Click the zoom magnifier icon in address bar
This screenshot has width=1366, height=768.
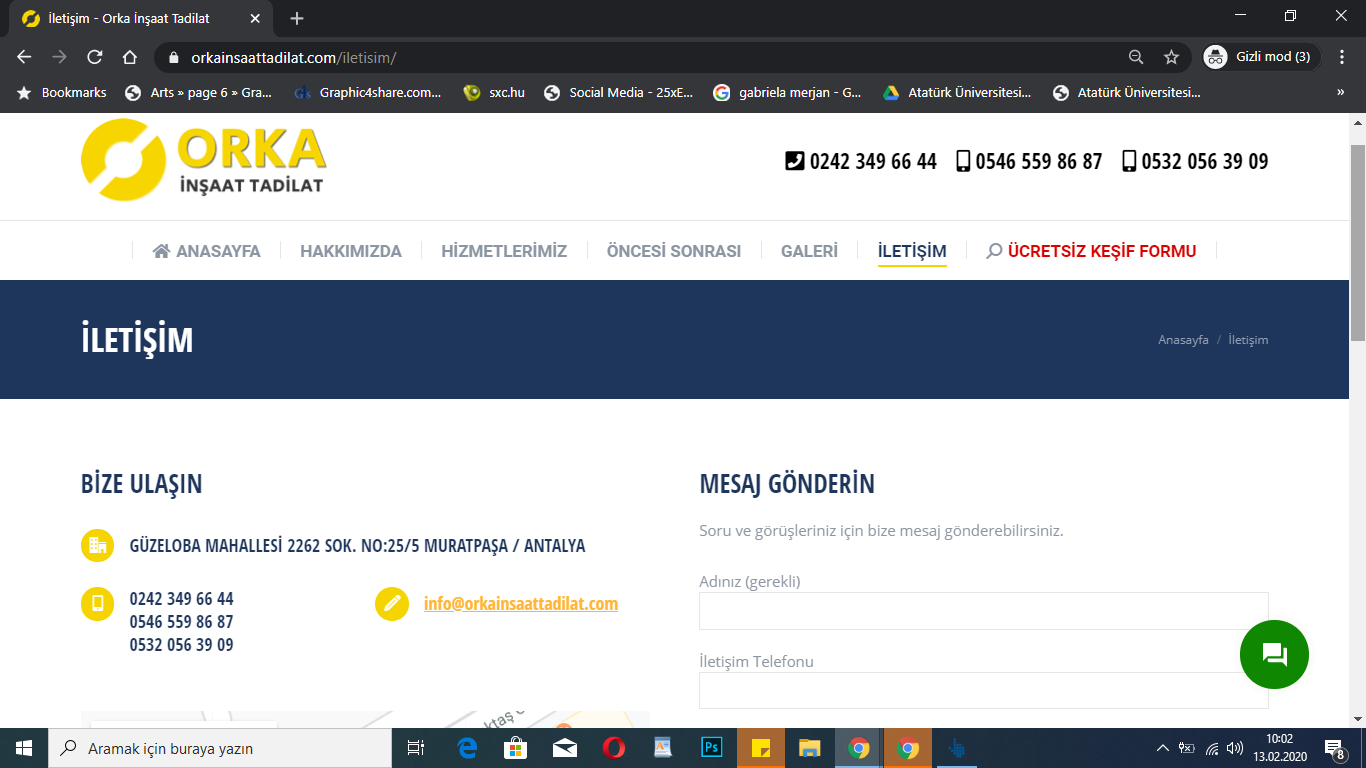coord(1136,57)
